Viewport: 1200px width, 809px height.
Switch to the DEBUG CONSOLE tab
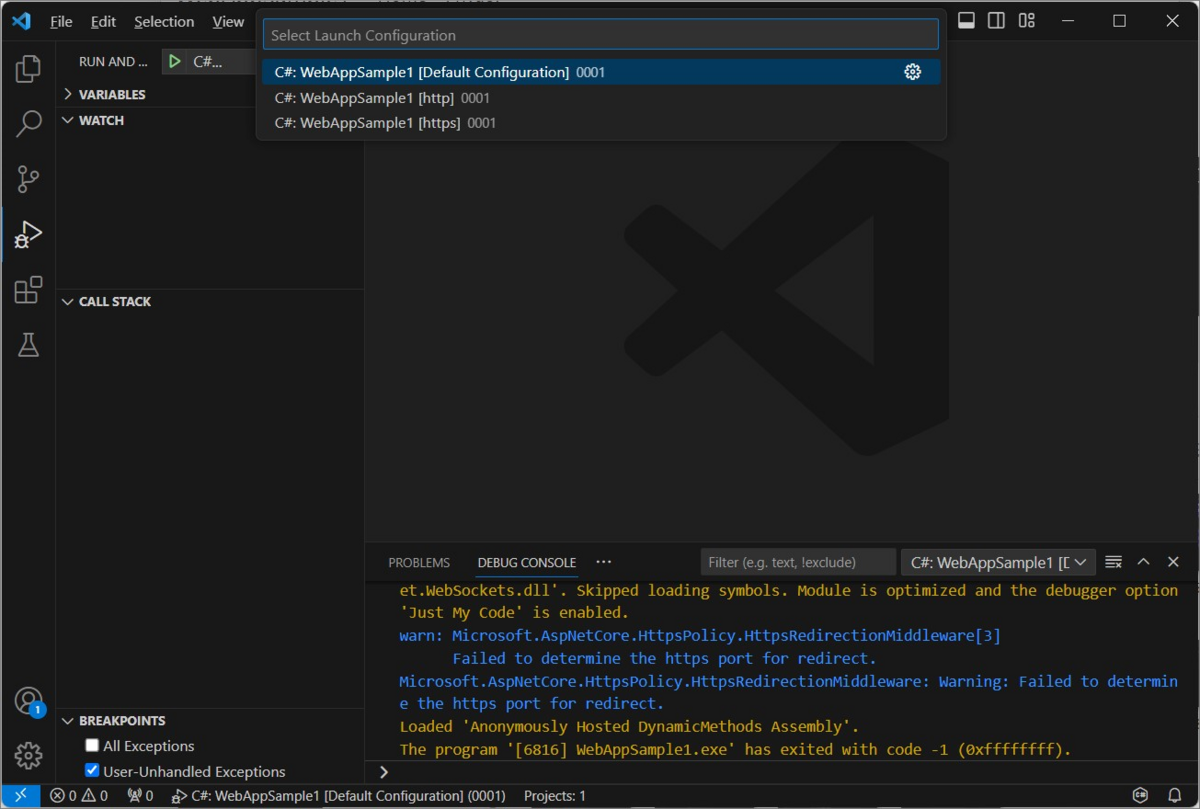click(527, 562)
